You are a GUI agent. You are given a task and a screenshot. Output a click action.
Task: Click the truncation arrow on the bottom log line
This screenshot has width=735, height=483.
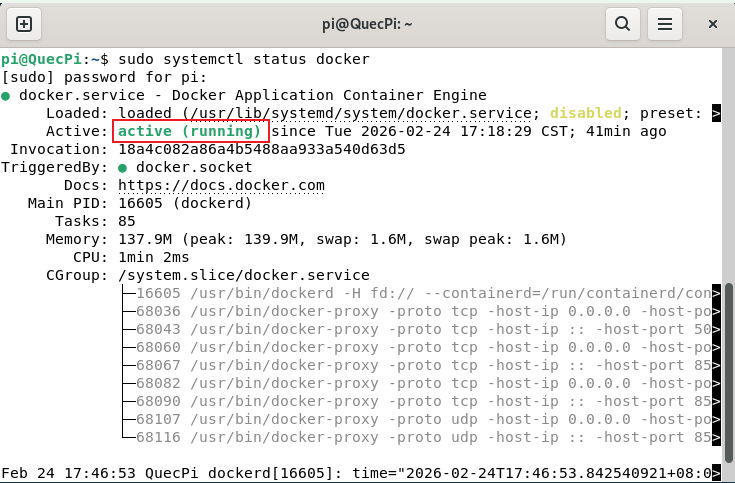tap(716, 473)
